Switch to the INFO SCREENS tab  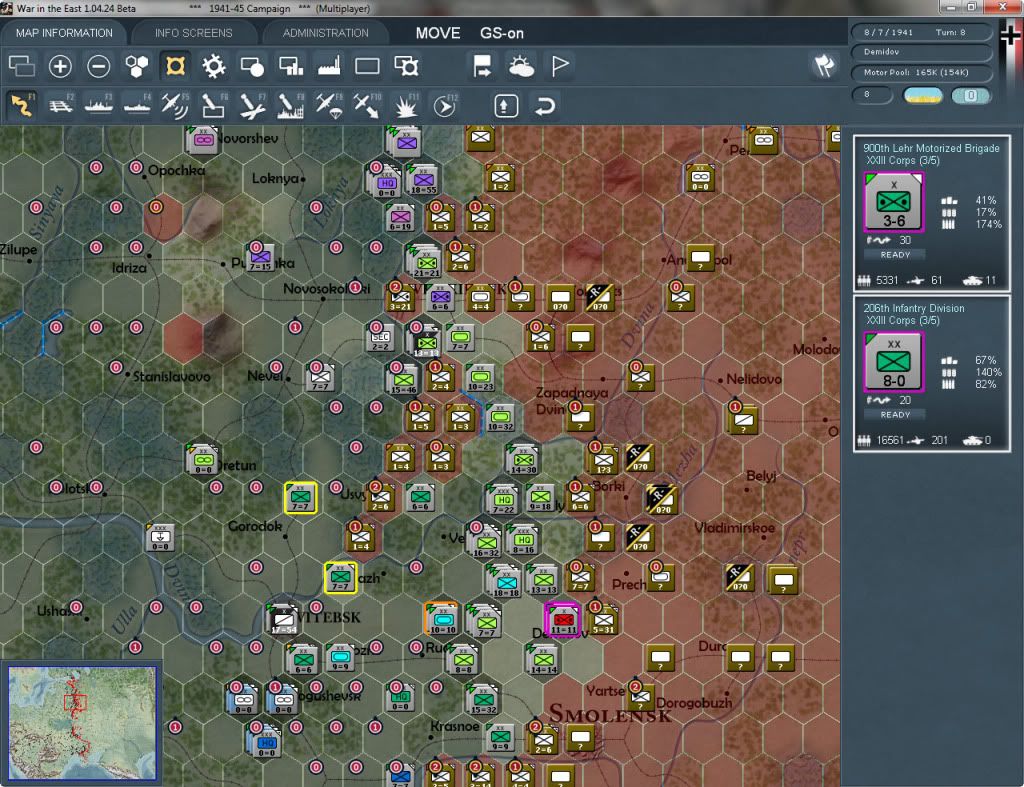tap(193, 33)
